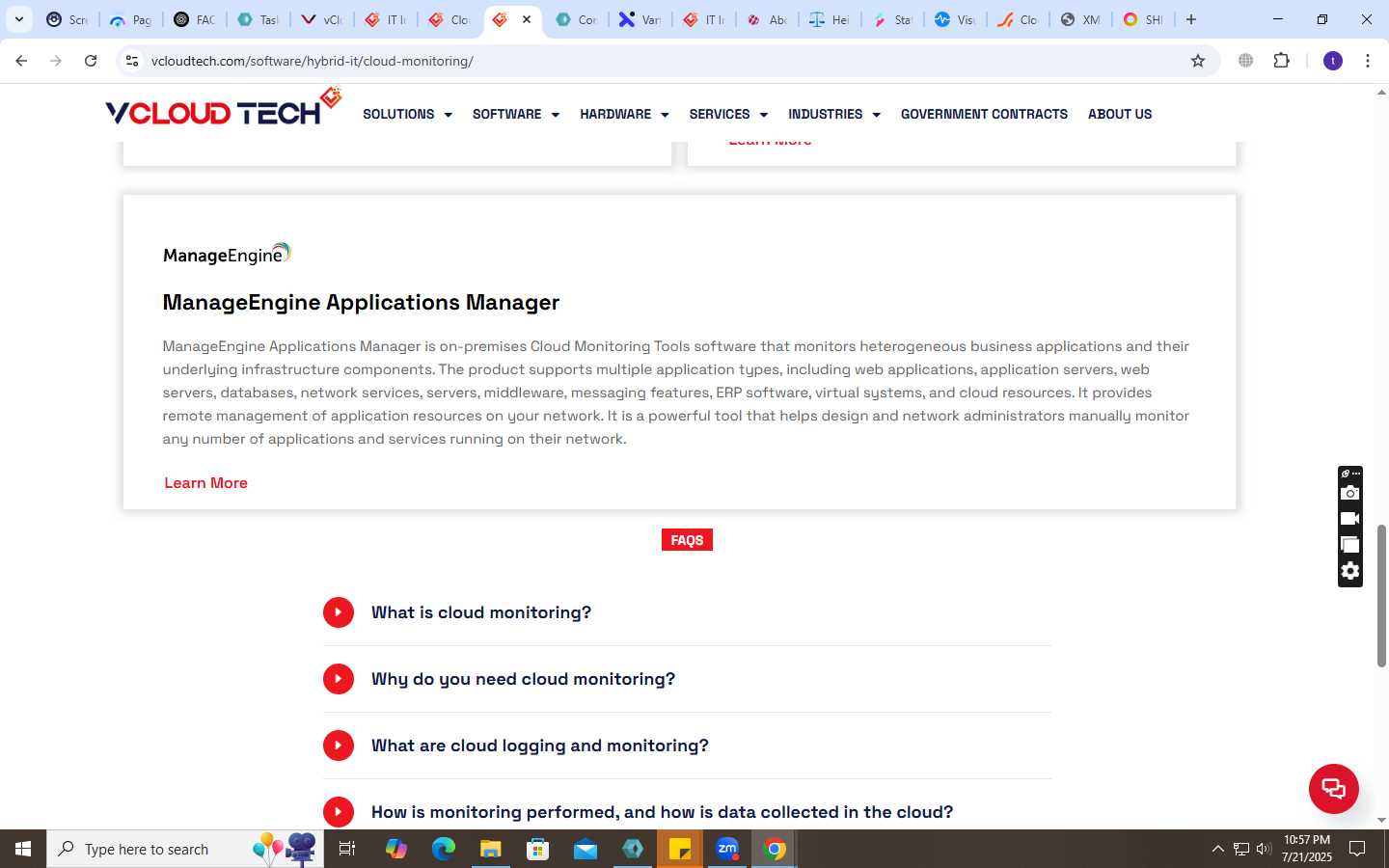Expand the Industries dropdown menu
This screenshot has height=868, width=1389.
[834, 114]
